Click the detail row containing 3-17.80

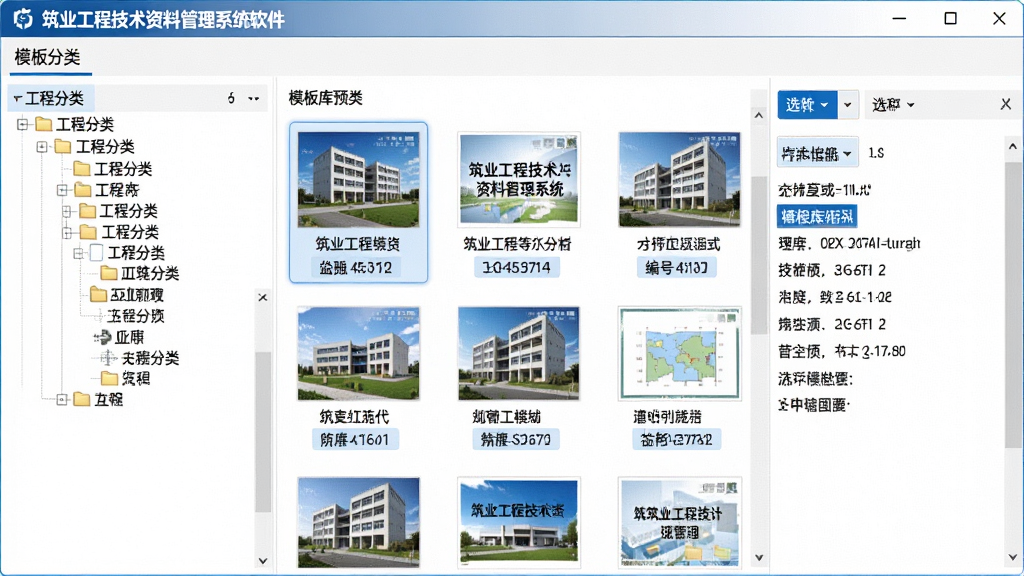coord(842,351)
